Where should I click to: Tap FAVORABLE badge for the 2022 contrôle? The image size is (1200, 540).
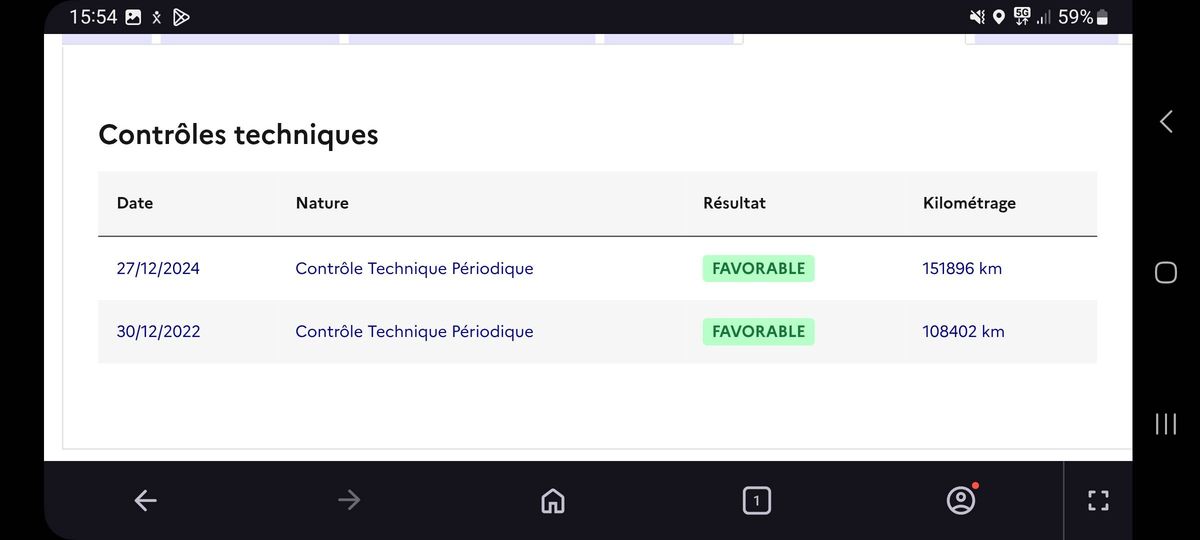(x=758, y=331)
